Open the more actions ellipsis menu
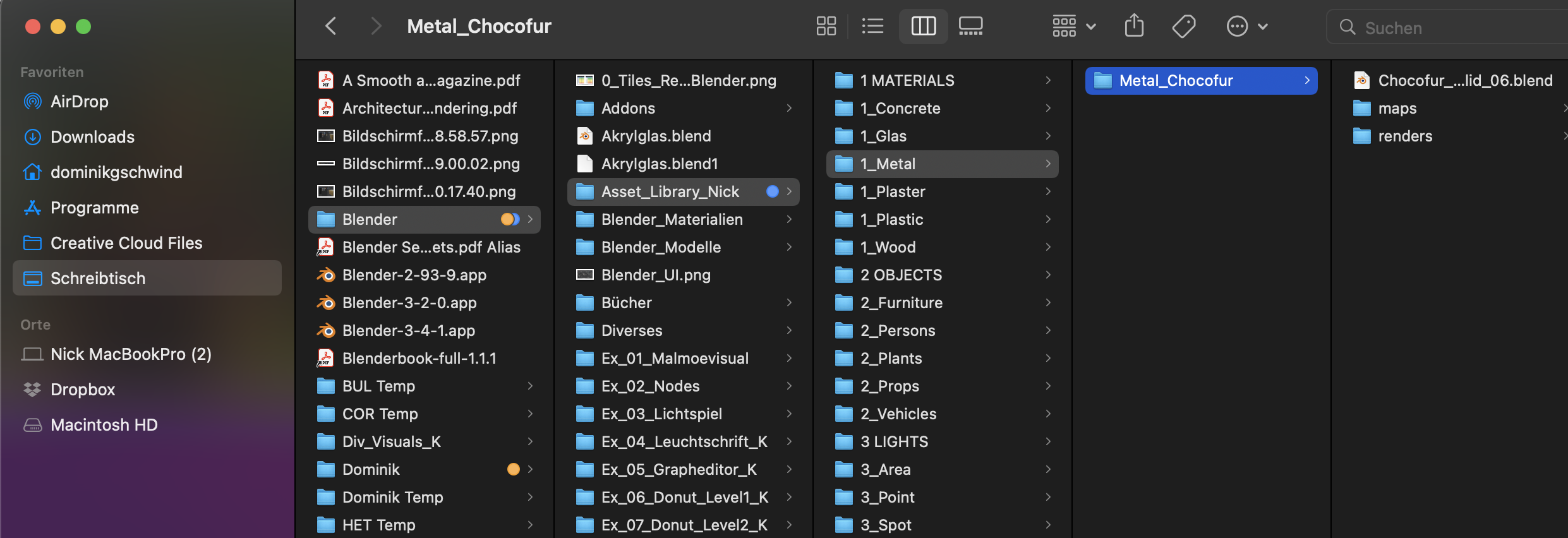This screenshot has height=538, width=1568. pos(1247,27)
